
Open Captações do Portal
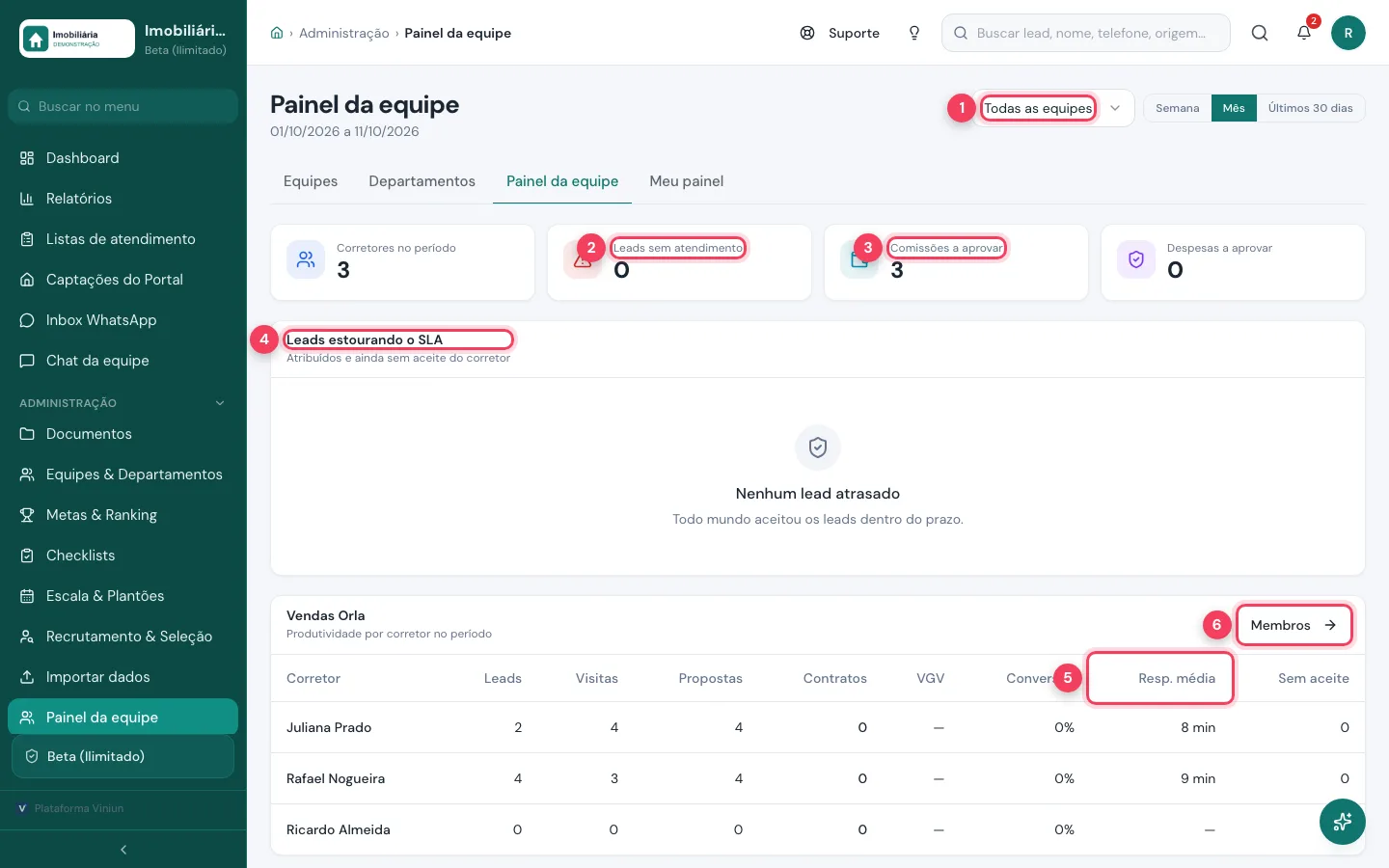tap(123, 280)
